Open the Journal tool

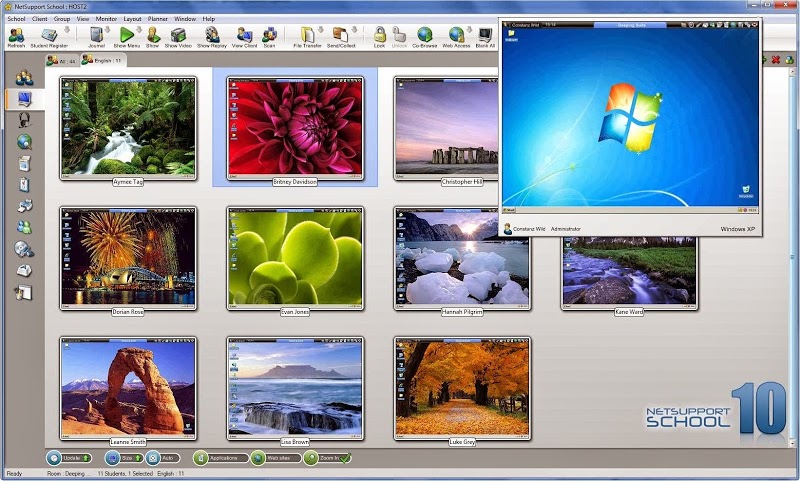[96, 37]
